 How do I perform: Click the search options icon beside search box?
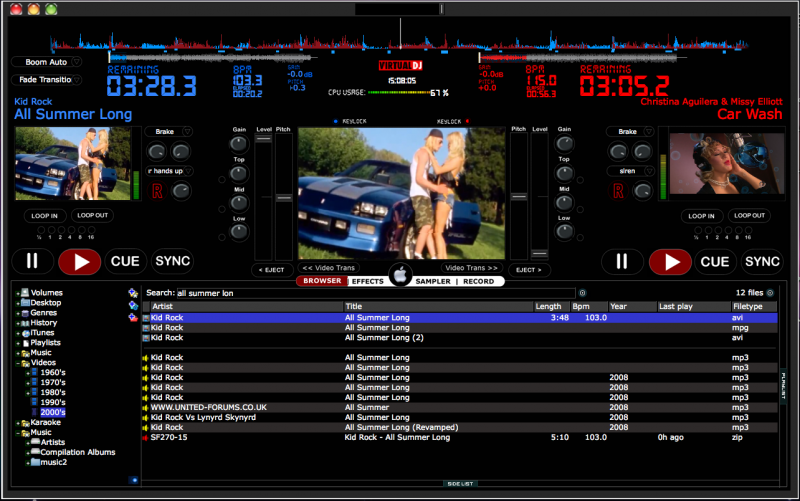tap(582, 293)
